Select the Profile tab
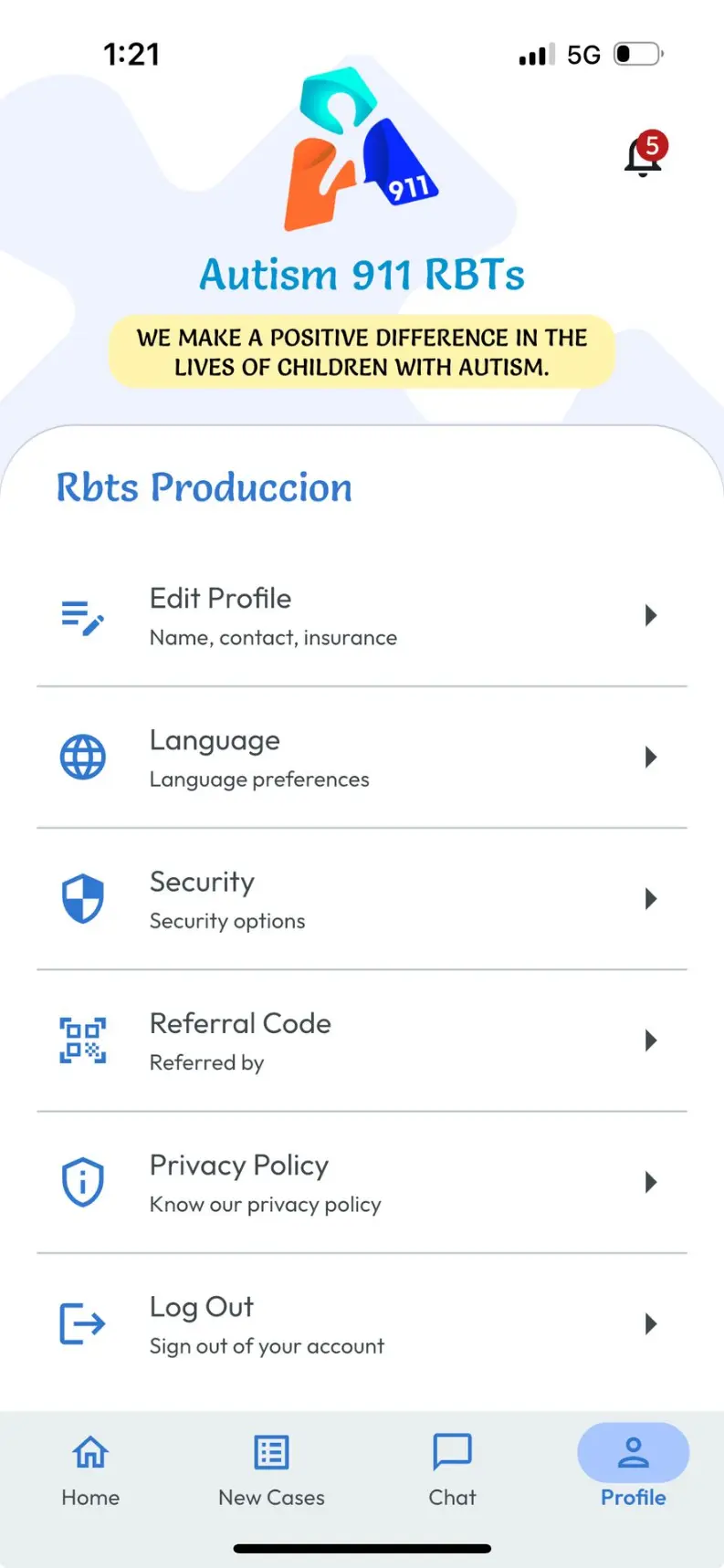Image resolution: width=724 pixels, height=1568 pixels. coord(633,1469)
